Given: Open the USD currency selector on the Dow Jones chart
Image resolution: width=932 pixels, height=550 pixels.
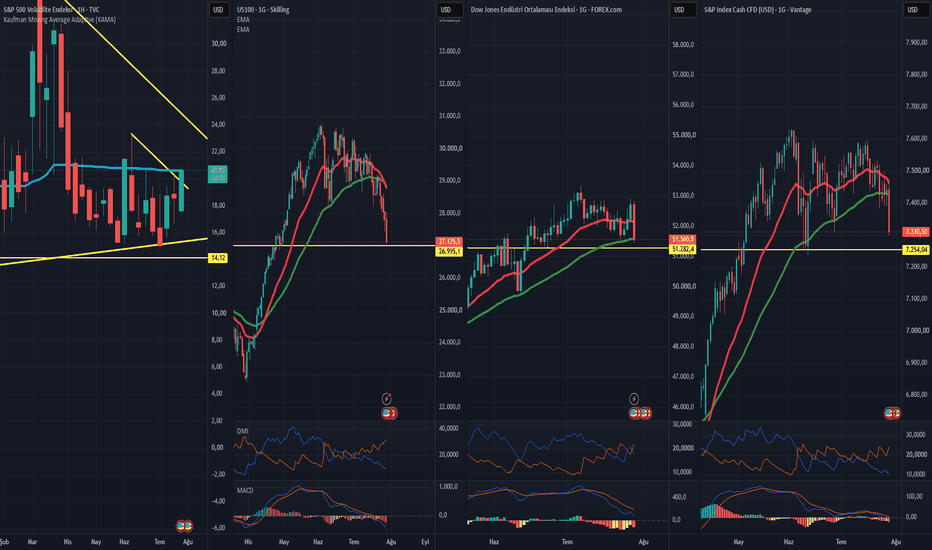Looking at the screenshot, I should [679, 10].
